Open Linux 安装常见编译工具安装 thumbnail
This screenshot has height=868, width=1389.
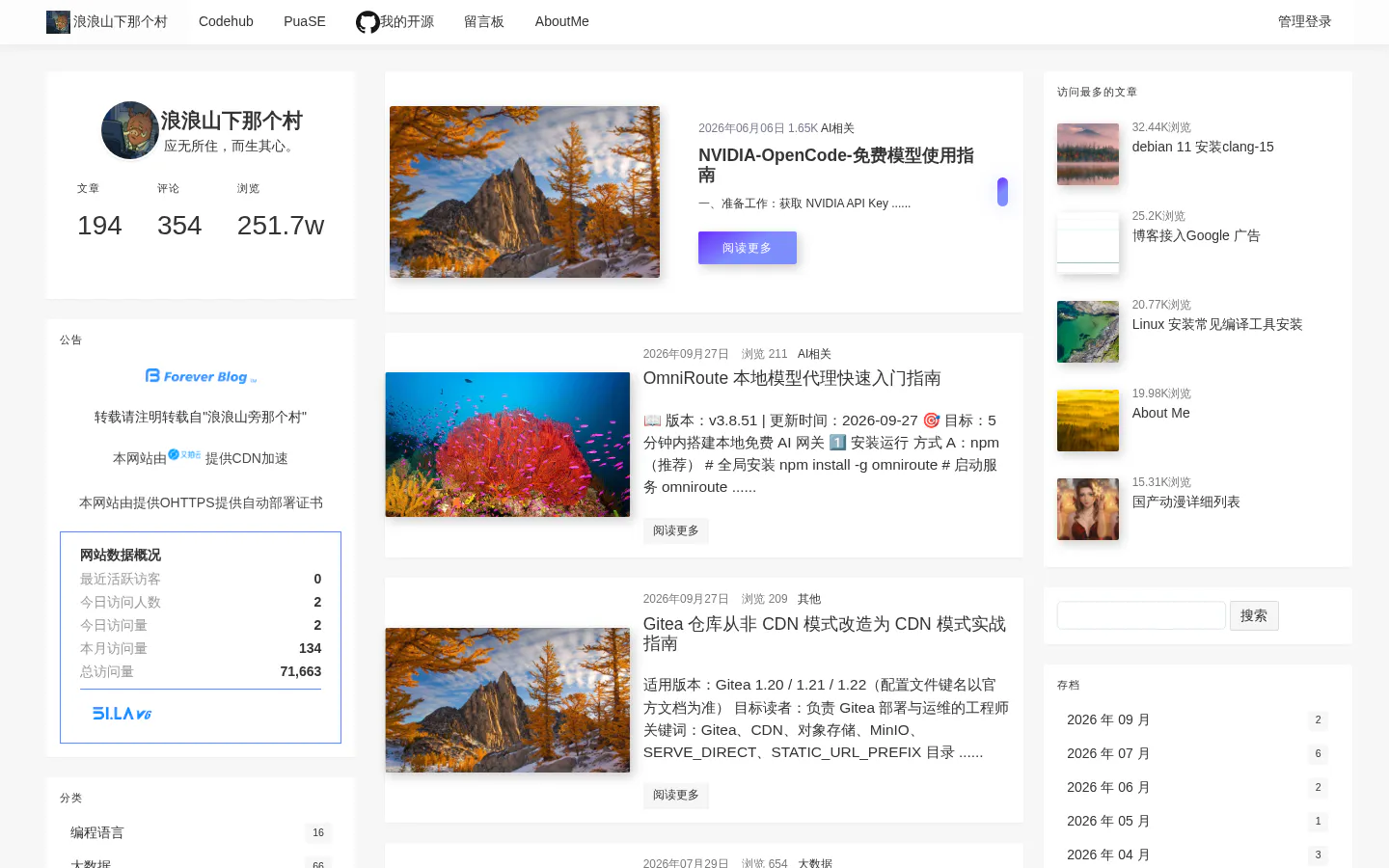click(1088, 332)
